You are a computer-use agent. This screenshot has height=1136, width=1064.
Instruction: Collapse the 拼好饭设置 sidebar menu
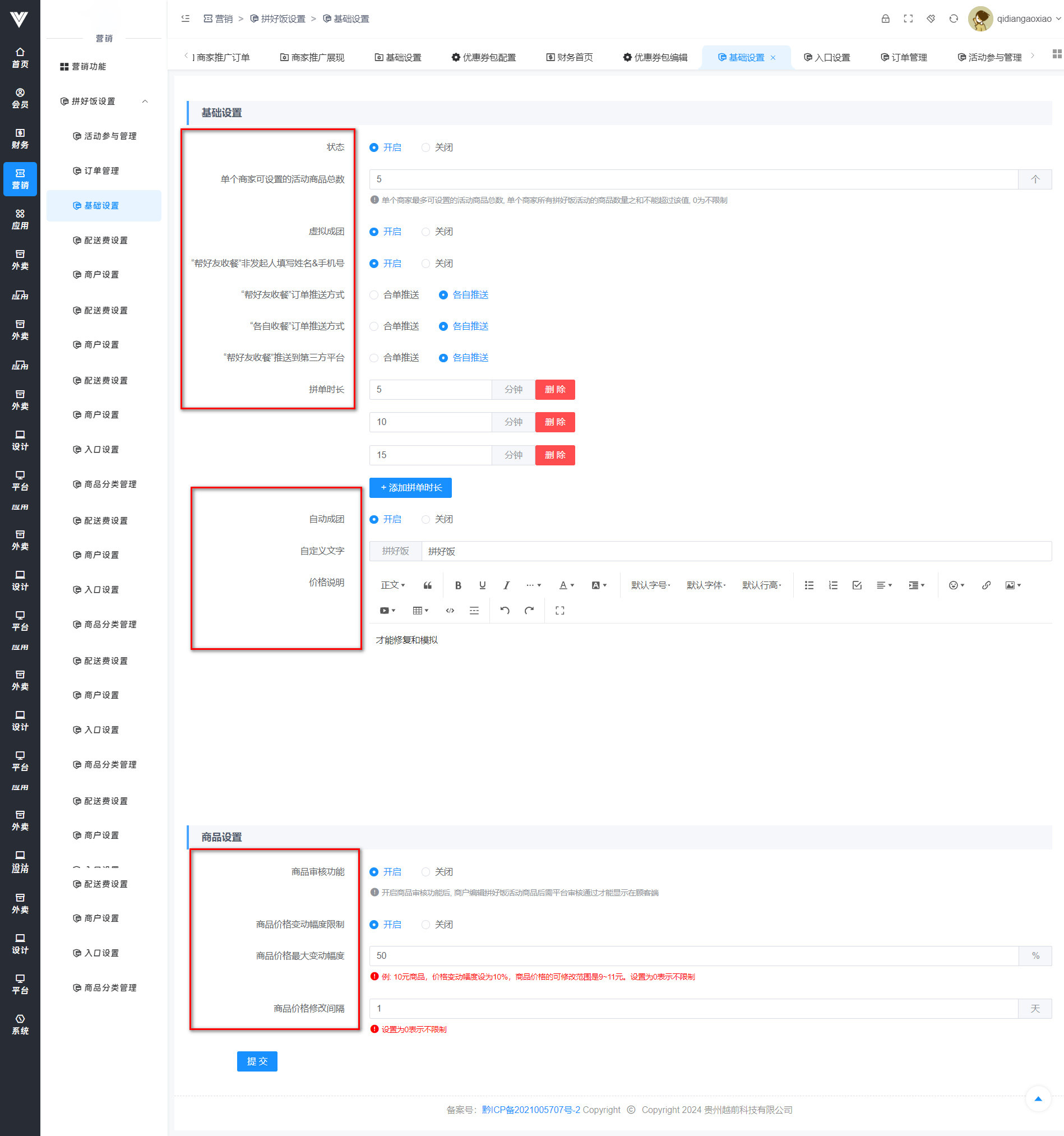(x=145, y=101)
